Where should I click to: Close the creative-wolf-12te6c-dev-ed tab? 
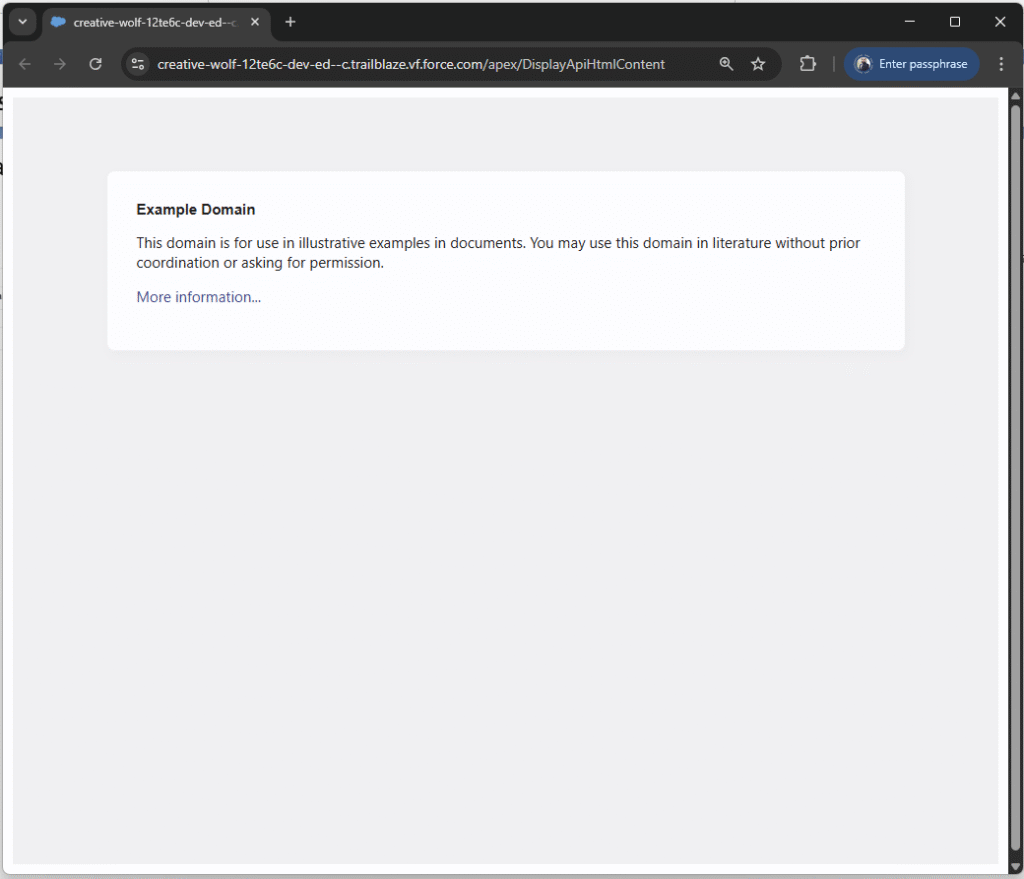click(x=255, y=22)
